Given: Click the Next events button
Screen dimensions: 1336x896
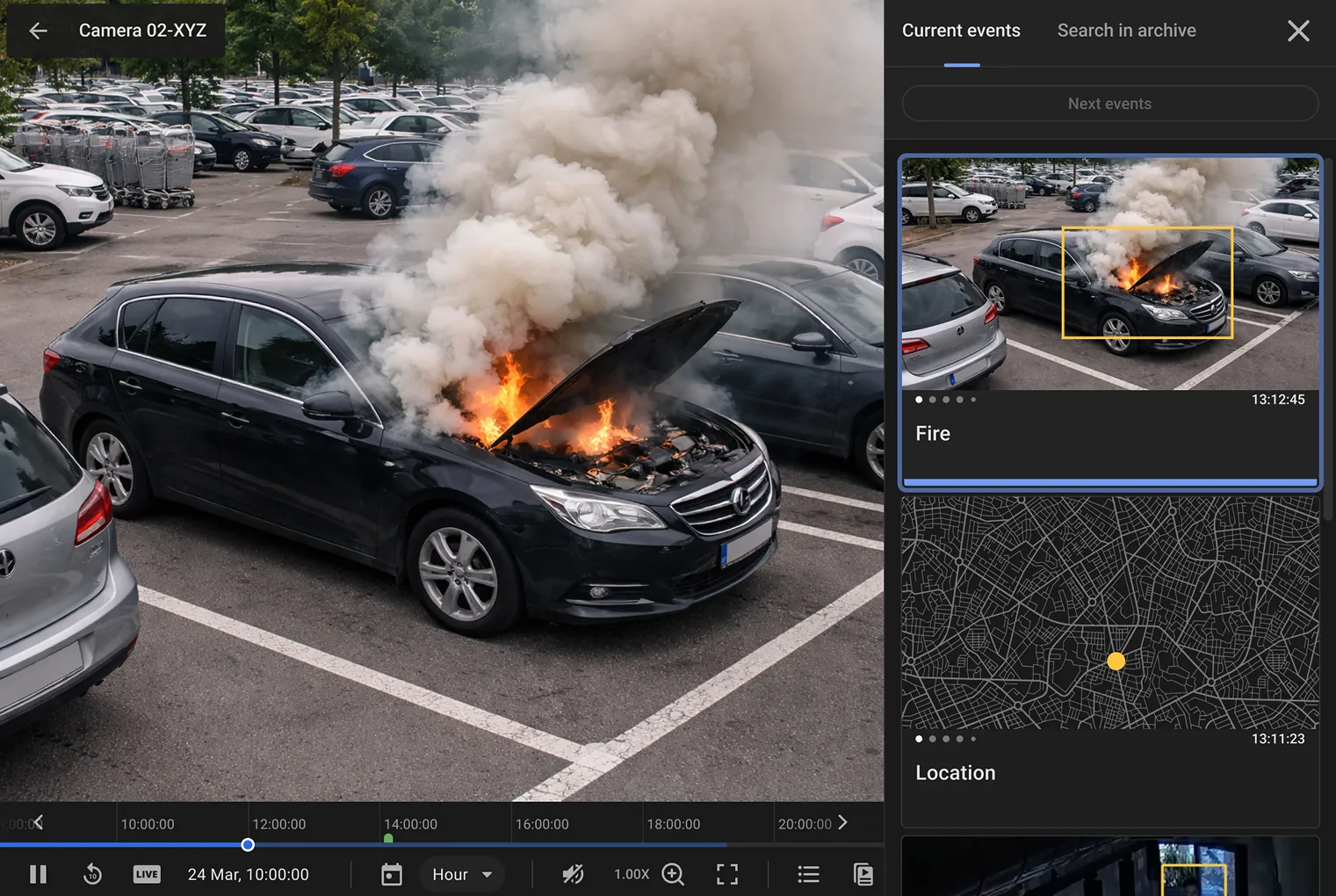Looking at the screenshot, I should tap(1109, 104).
